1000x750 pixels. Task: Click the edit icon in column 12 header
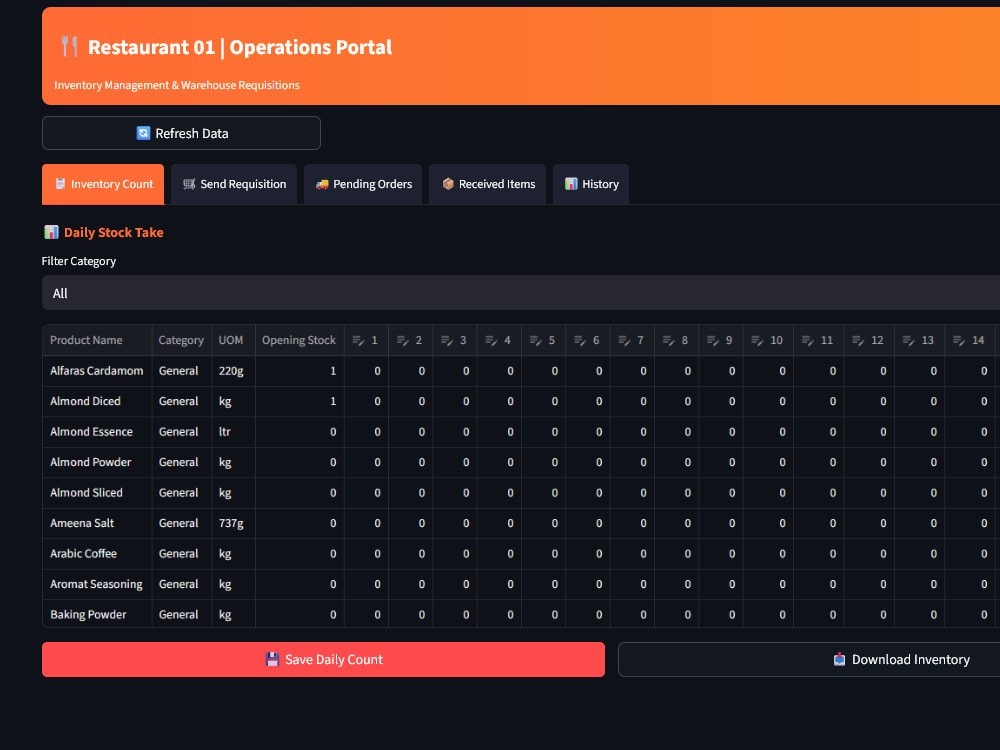coord(858,341)
